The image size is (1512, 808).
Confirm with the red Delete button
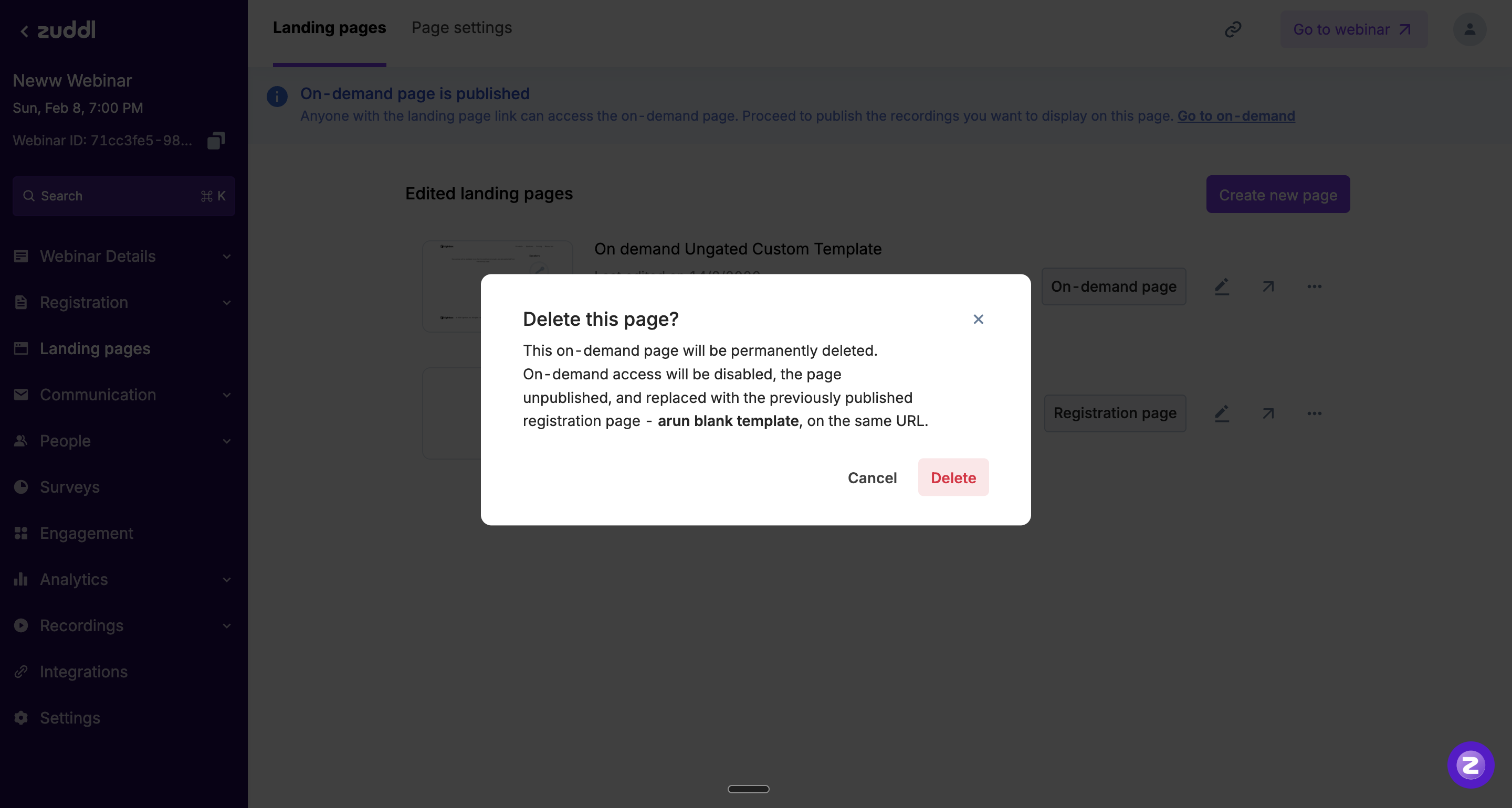pos(953,477)
